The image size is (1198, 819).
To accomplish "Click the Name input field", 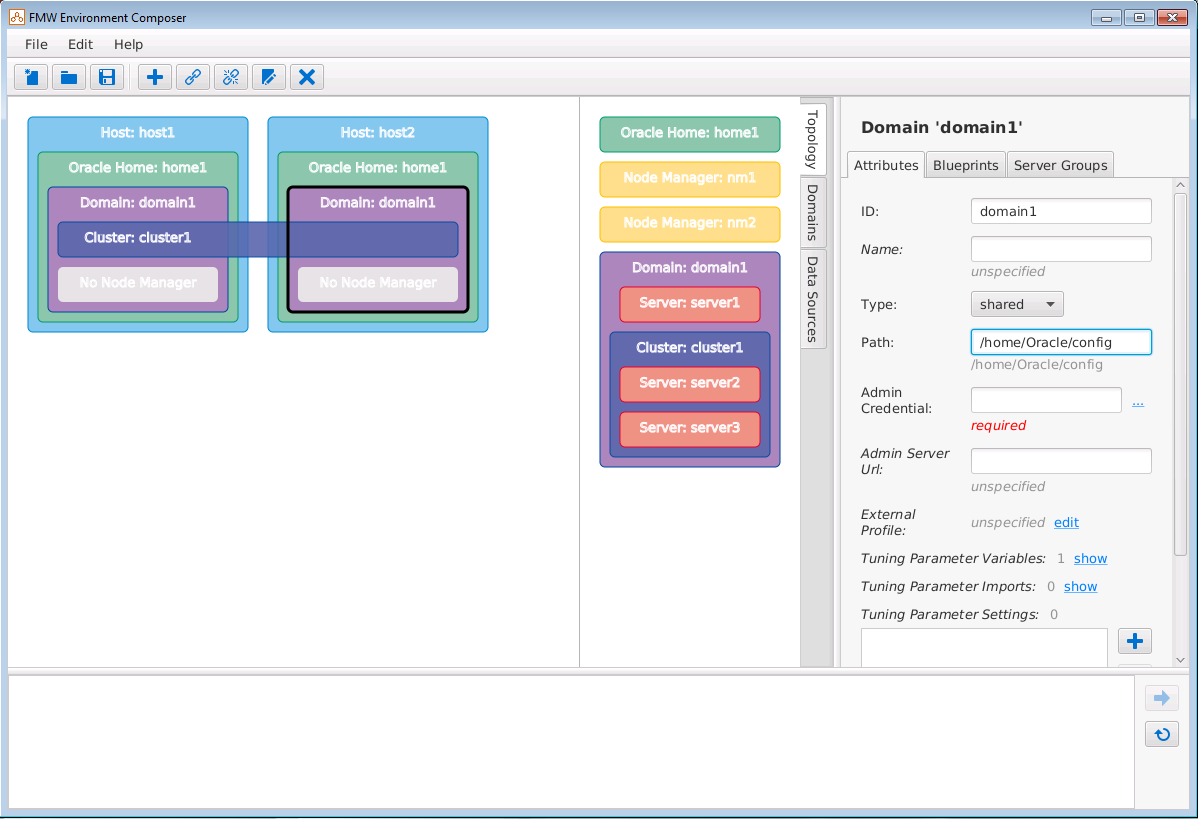I will coord(1061,249).
